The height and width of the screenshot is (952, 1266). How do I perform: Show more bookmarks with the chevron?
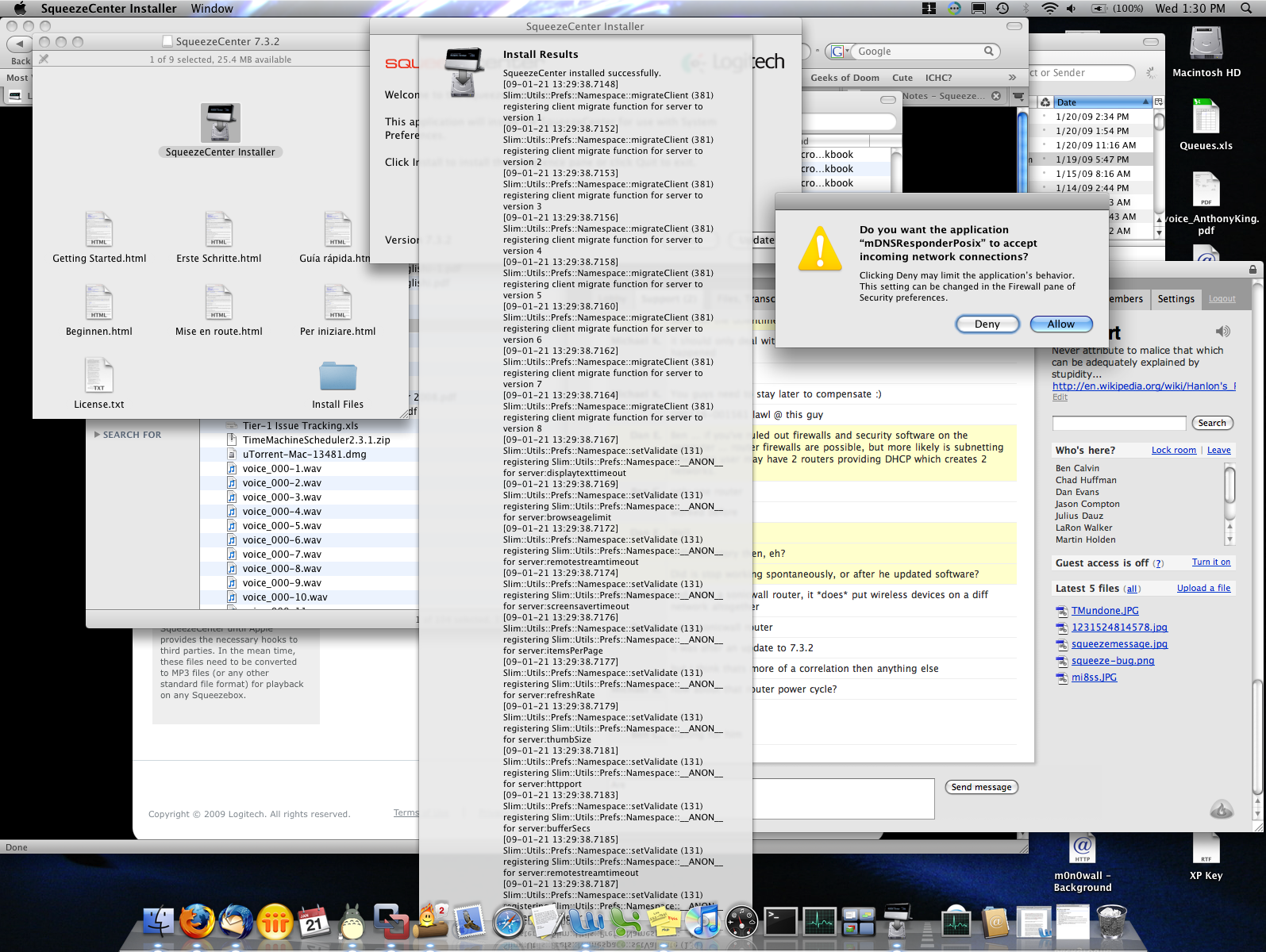click(x=1012, y=78)
